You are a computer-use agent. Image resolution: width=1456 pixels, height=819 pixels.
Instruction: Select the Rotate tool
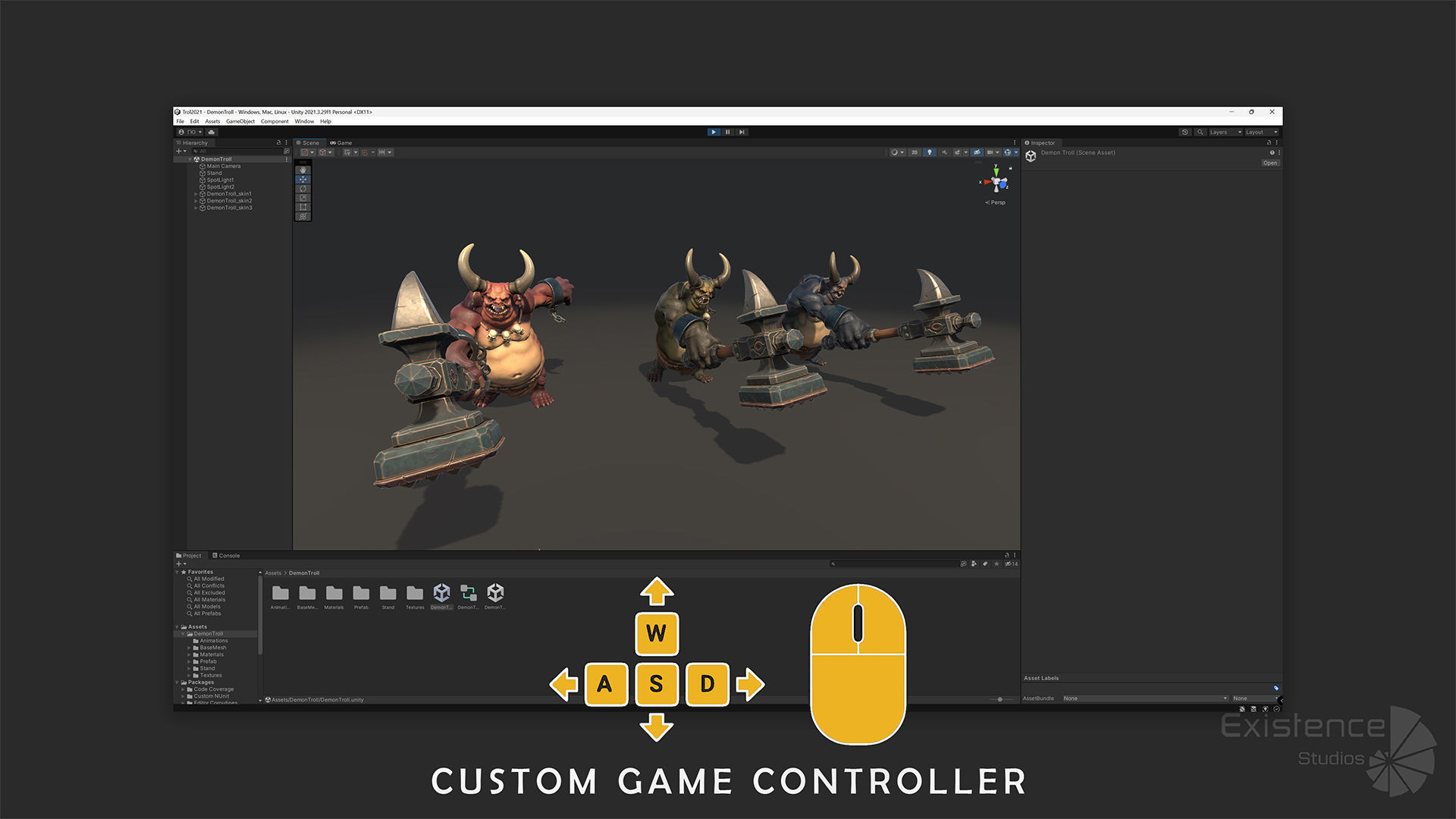(x=303, y=189)
